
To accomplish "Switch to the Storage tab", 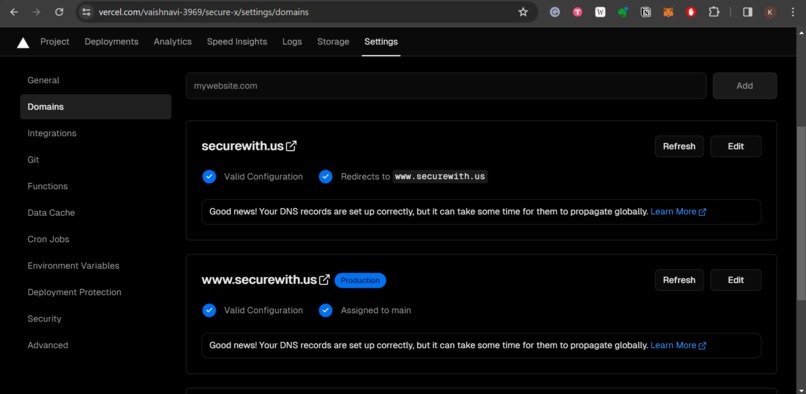I will click(333, 42).
